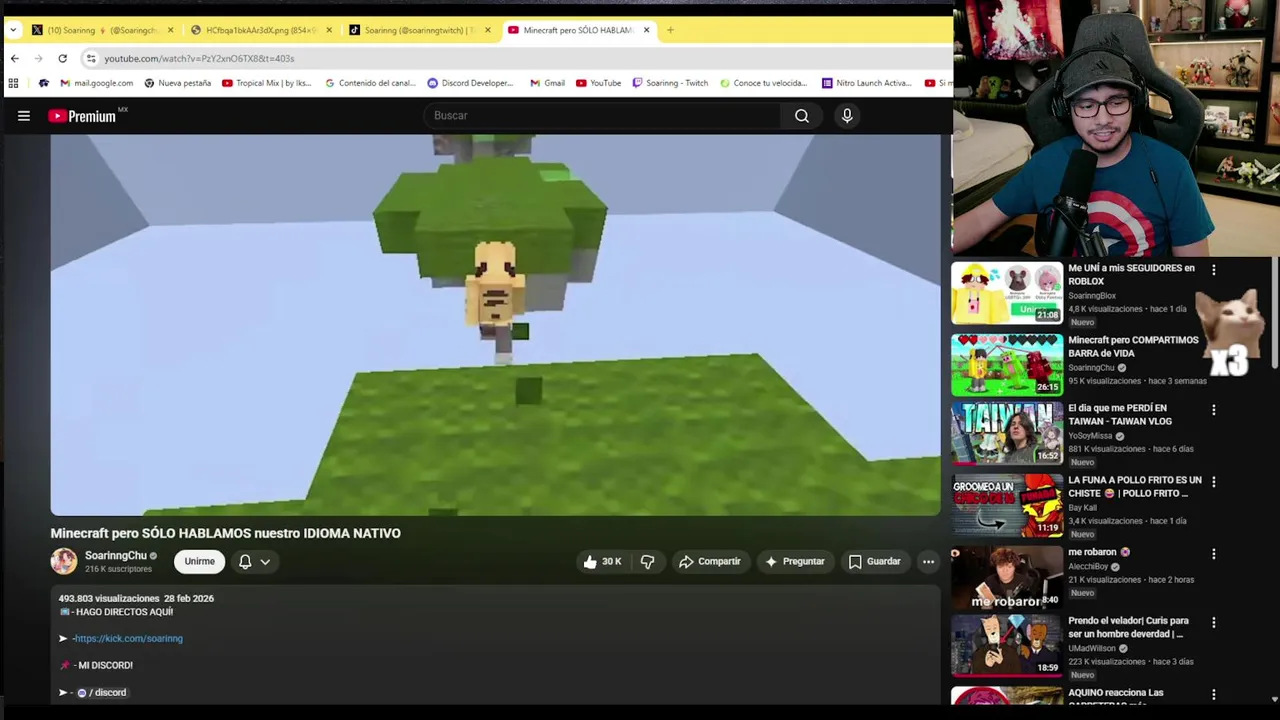Open options for El día que me PERDÍ video
The image size is (1280, 720).
click(x=1214, y=410)
